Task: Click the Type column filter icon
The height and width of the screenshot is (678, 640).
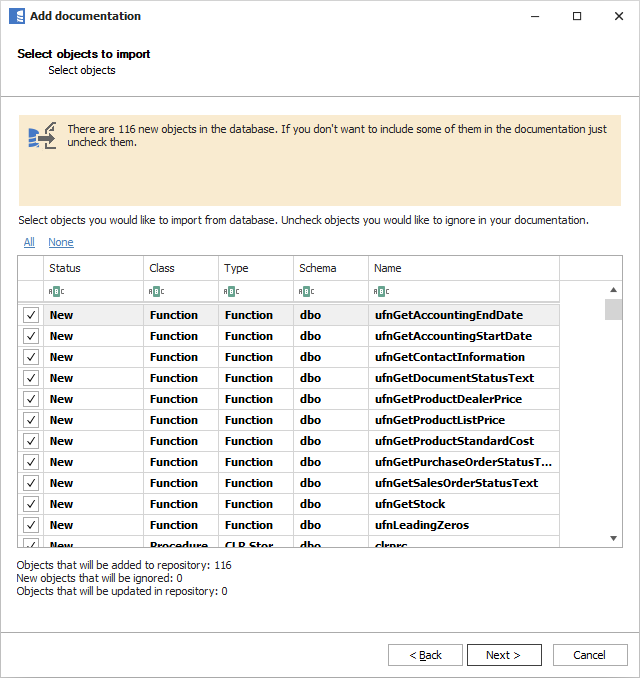Action: point(231,292)
